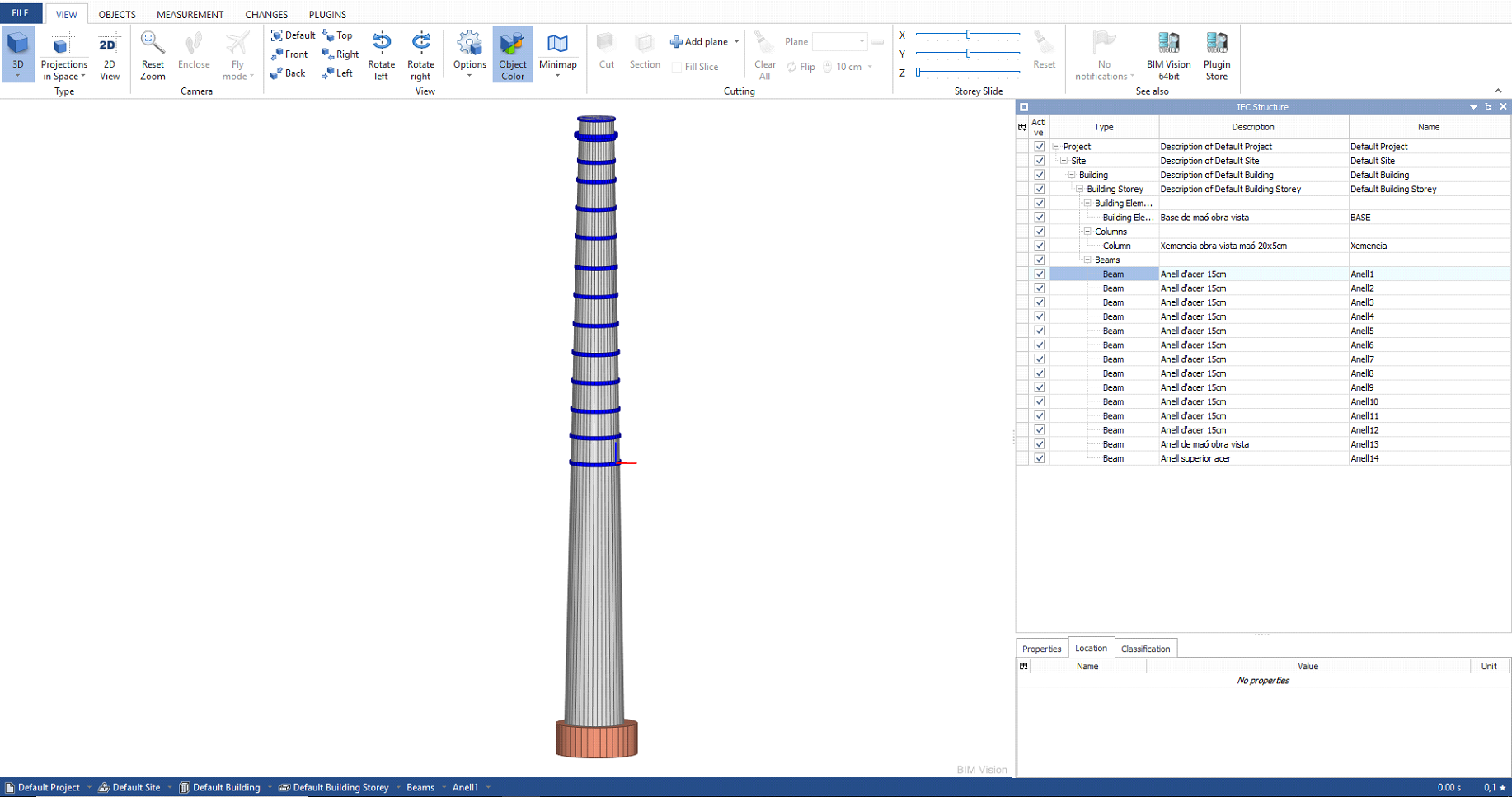The height and width of the screenshot is (797, 1512).
Task: Click Reset storey slide
Action: point(1044,51)
